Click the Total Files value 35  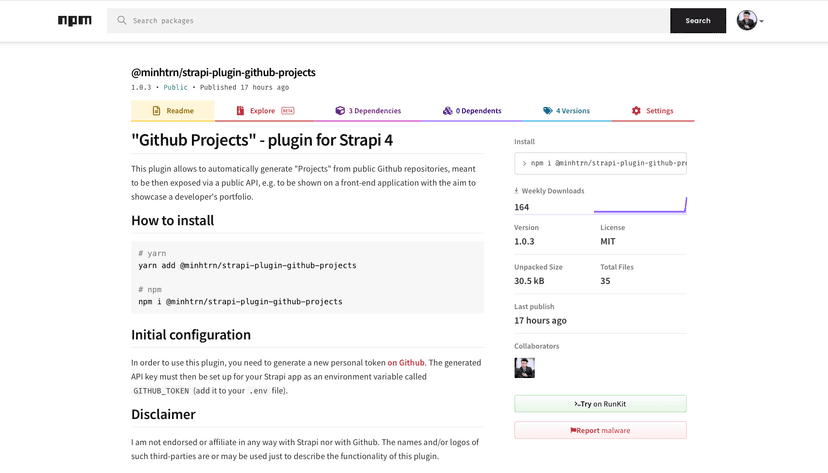click(605, 281)
